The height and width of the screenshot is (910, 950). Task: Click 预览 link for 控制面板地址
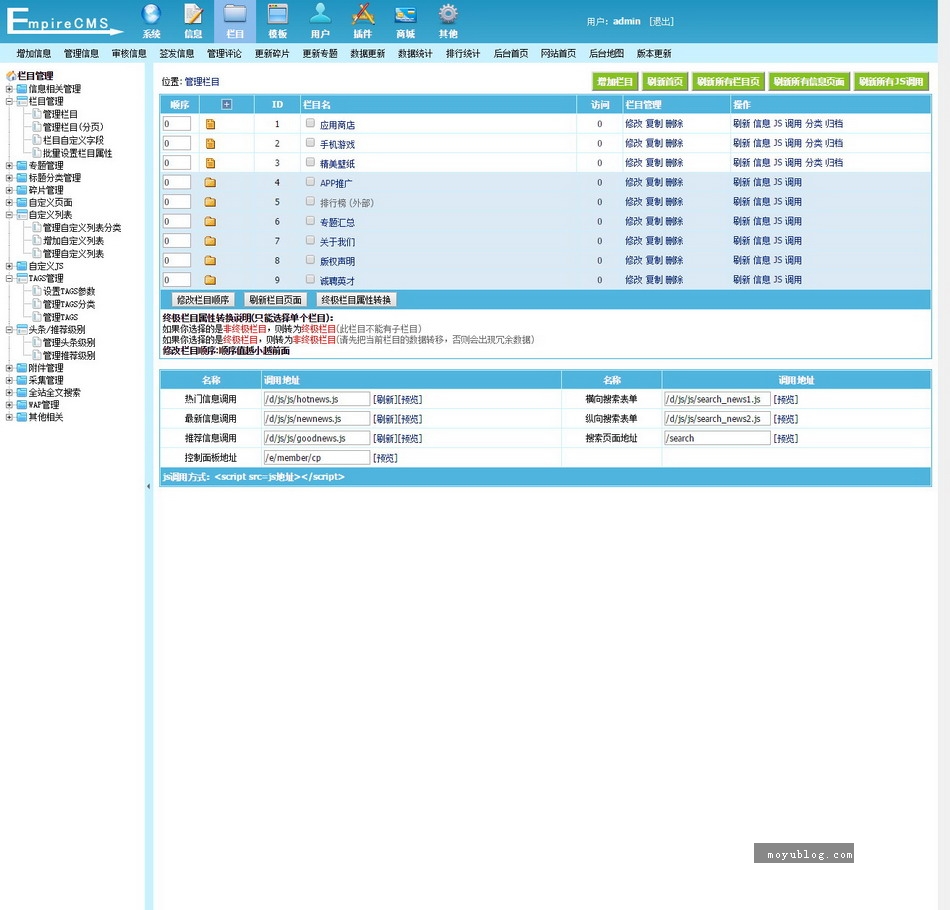point(385,458)
